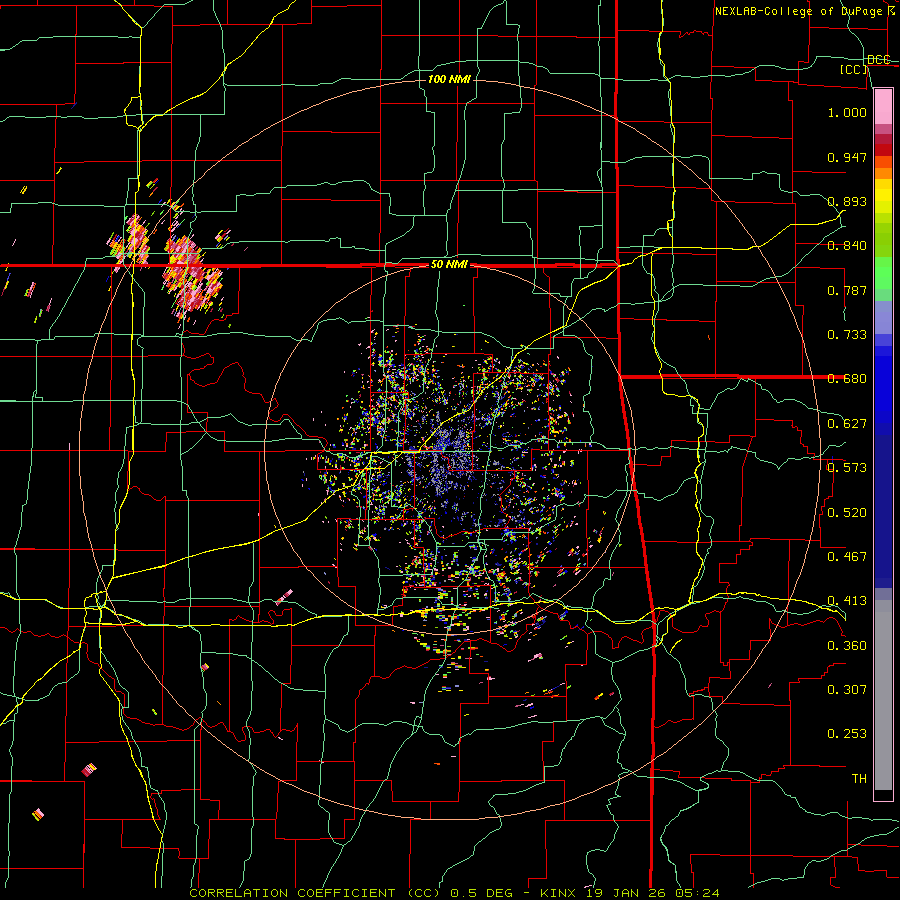Select the 1.000 value on the color scale
Screen dimensions: 900x900
tap(847, 112)
